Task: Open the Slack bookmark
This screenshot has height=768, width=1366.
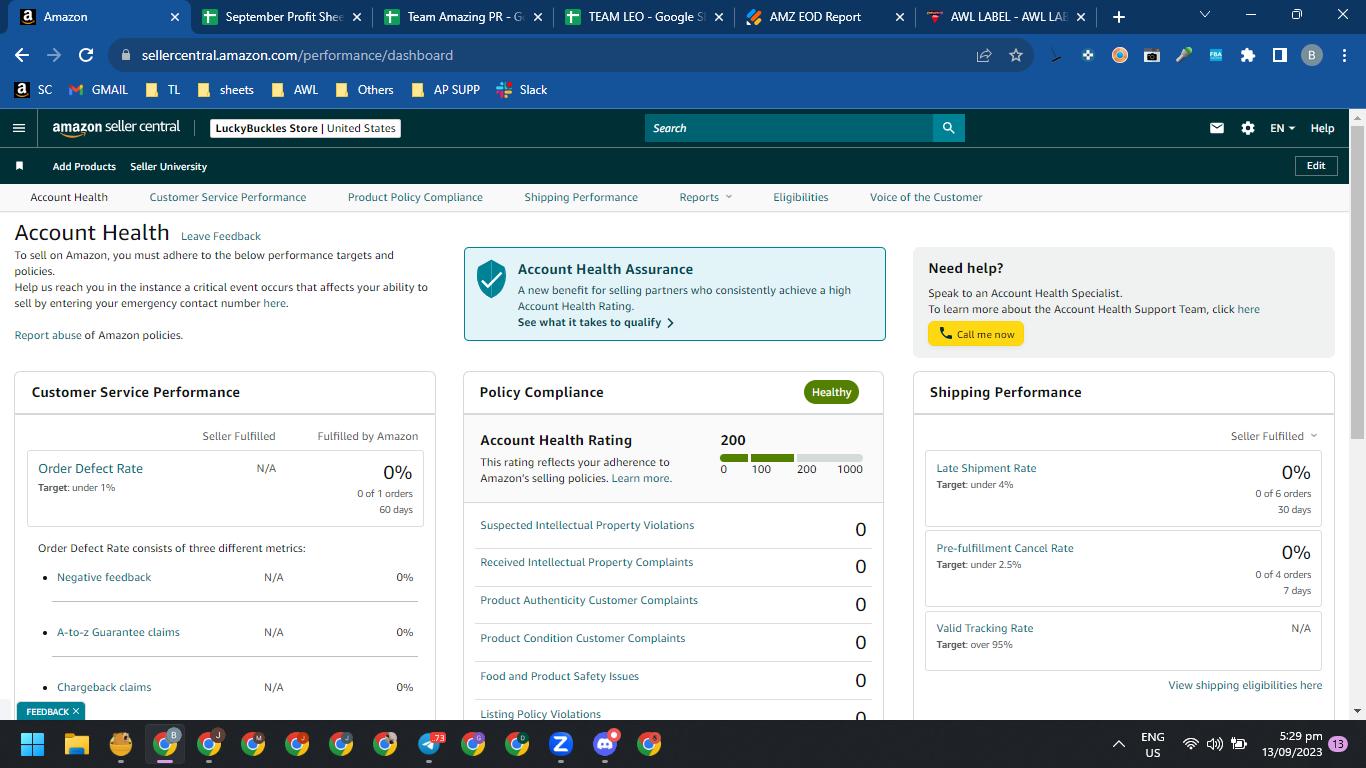Action: click(x=522, y=89)
